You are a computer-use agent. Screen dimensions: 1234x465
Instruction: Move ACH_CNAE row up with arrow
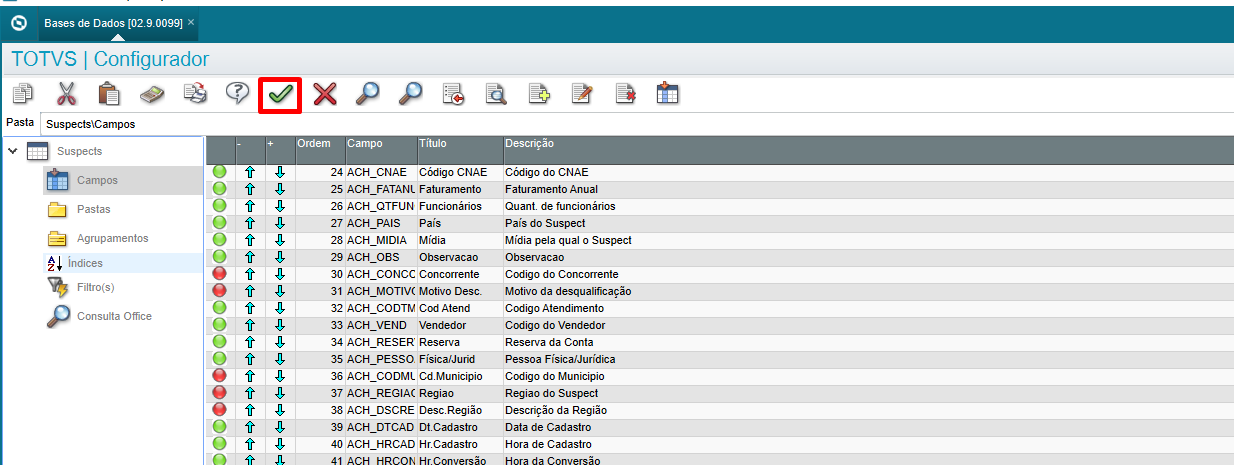click(x=250, y=172)
